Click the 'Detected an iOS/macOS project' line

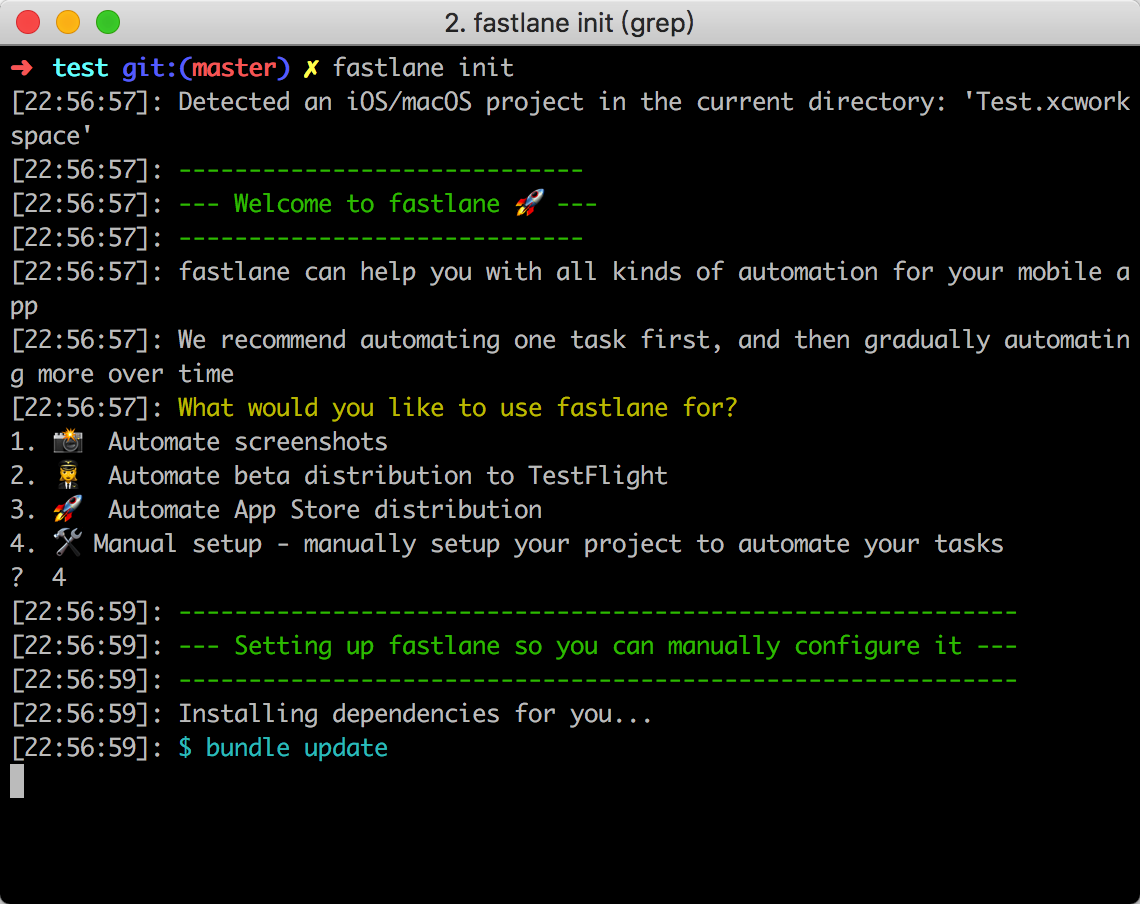pyautogui.click(x=570, y=119)
